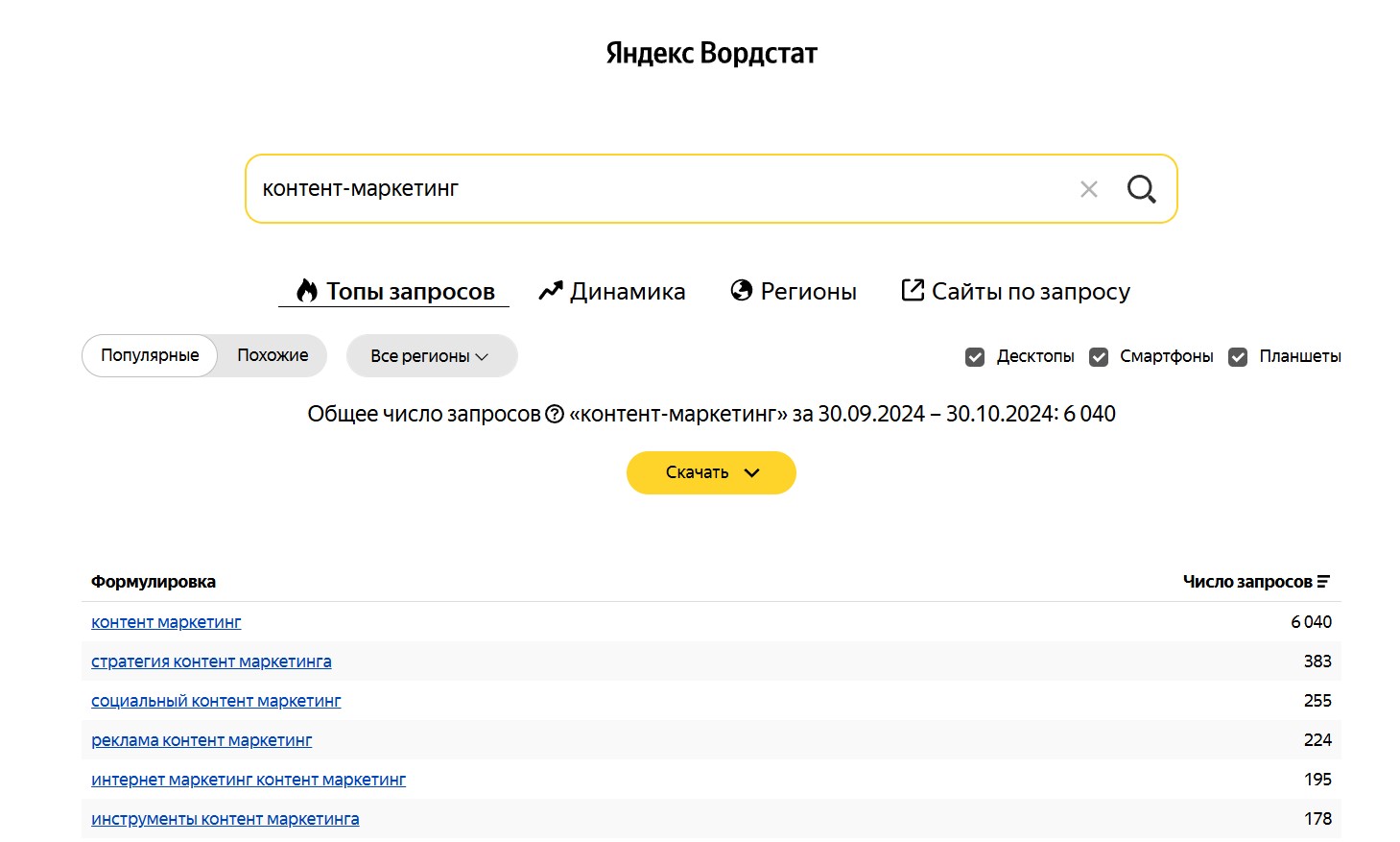
Task: Open стратегия контент маркетинга link
Action: [x=211, y=662]
